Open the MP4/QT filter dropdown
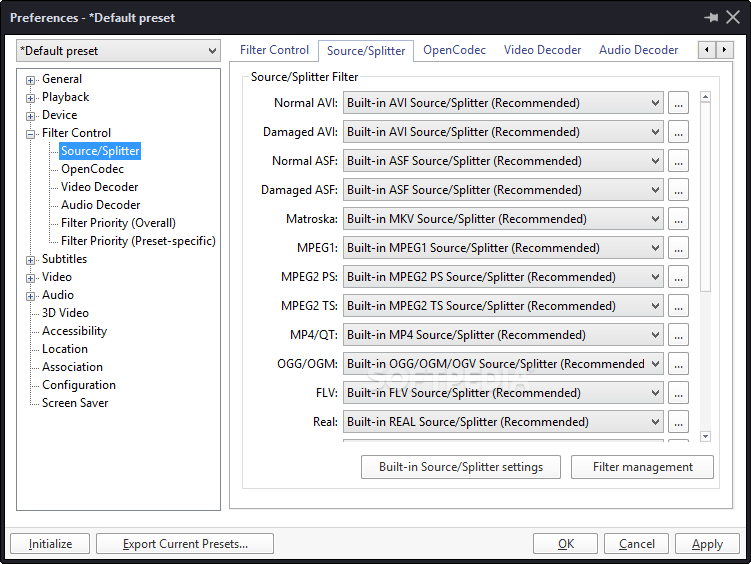The image size is (751, 564). (x=503, y=335)
